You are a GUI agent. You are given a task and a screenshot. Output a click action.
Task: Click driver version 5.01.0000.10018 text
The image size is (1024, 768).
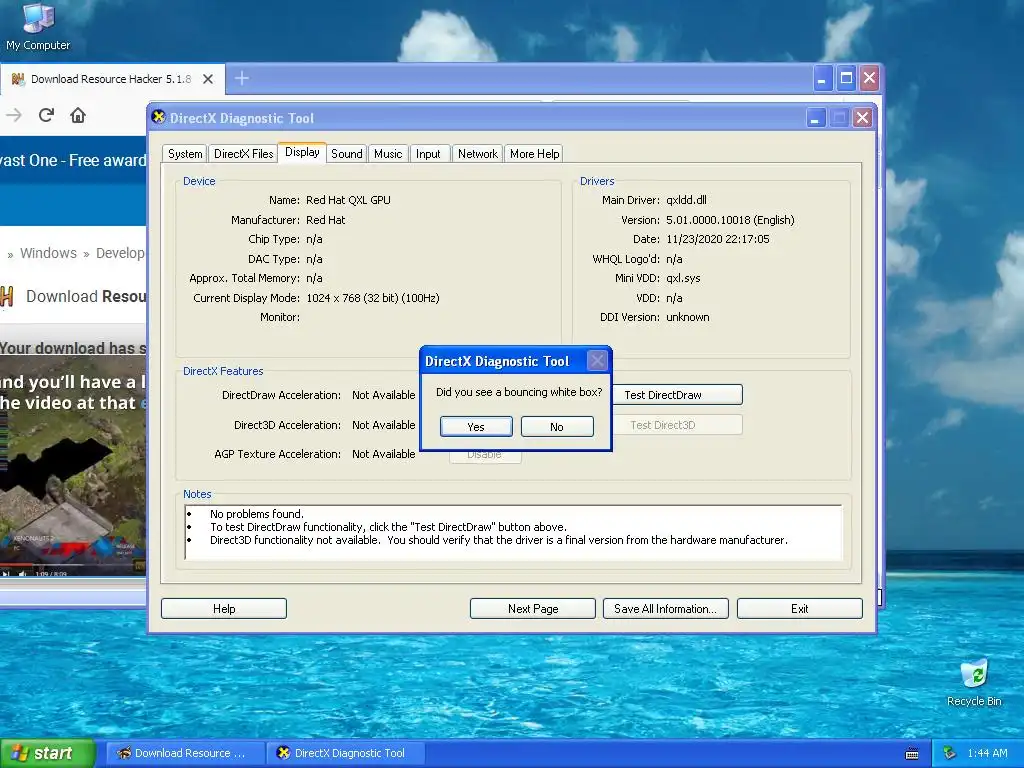pos(730,220)
